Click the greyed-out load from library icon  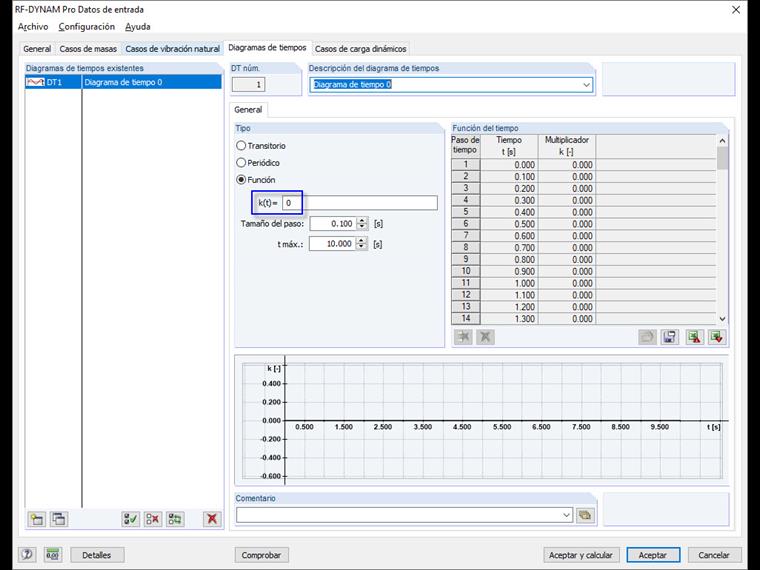click(x=648, y=337)
